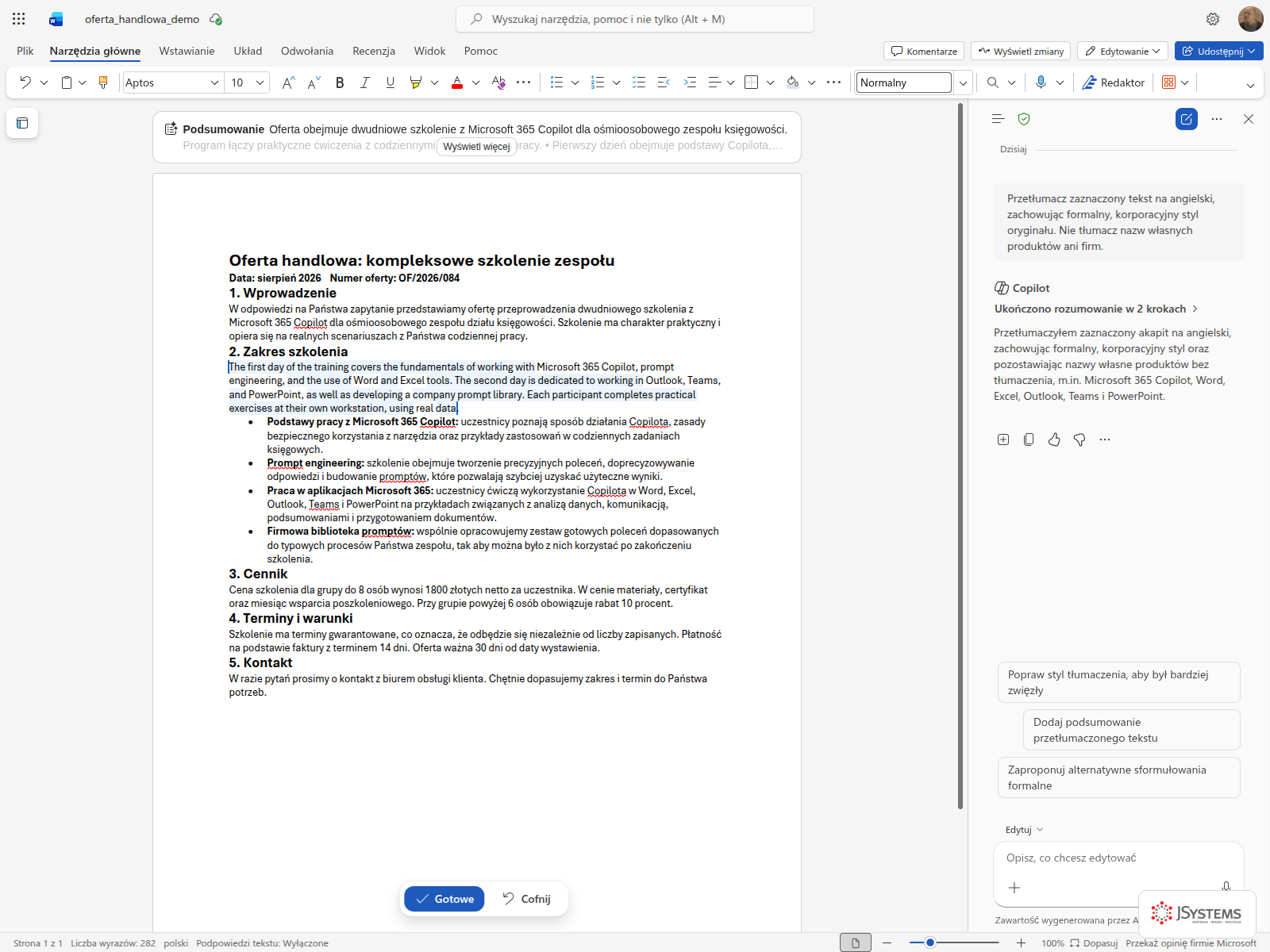Open the Pomoc tab

(481, 51)
